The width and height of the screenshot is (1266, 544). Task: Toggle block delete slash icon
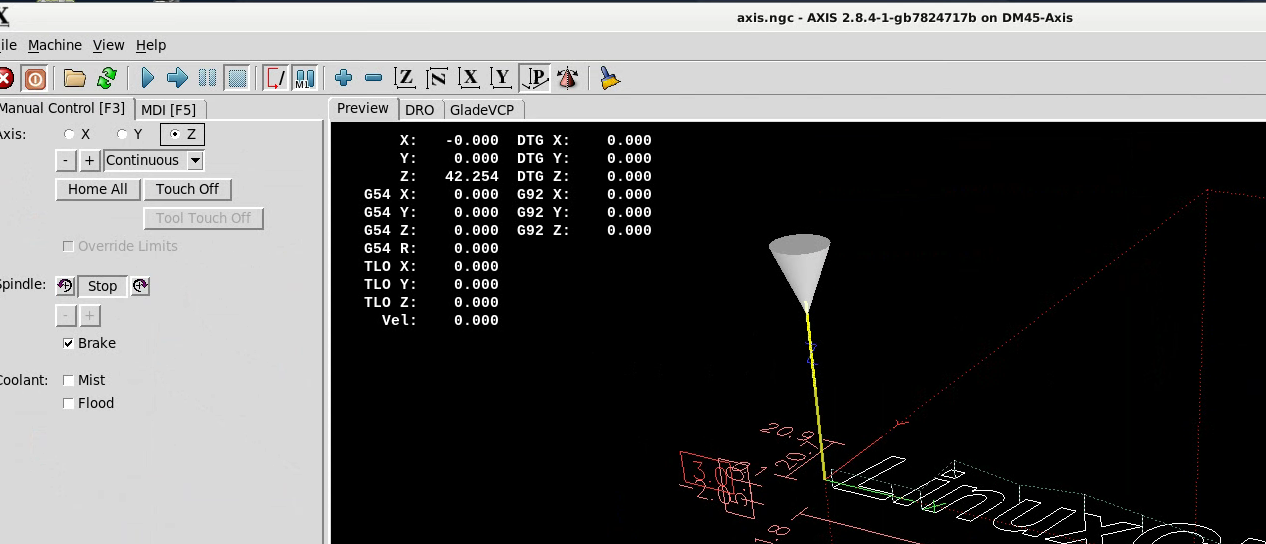(276, 78)
